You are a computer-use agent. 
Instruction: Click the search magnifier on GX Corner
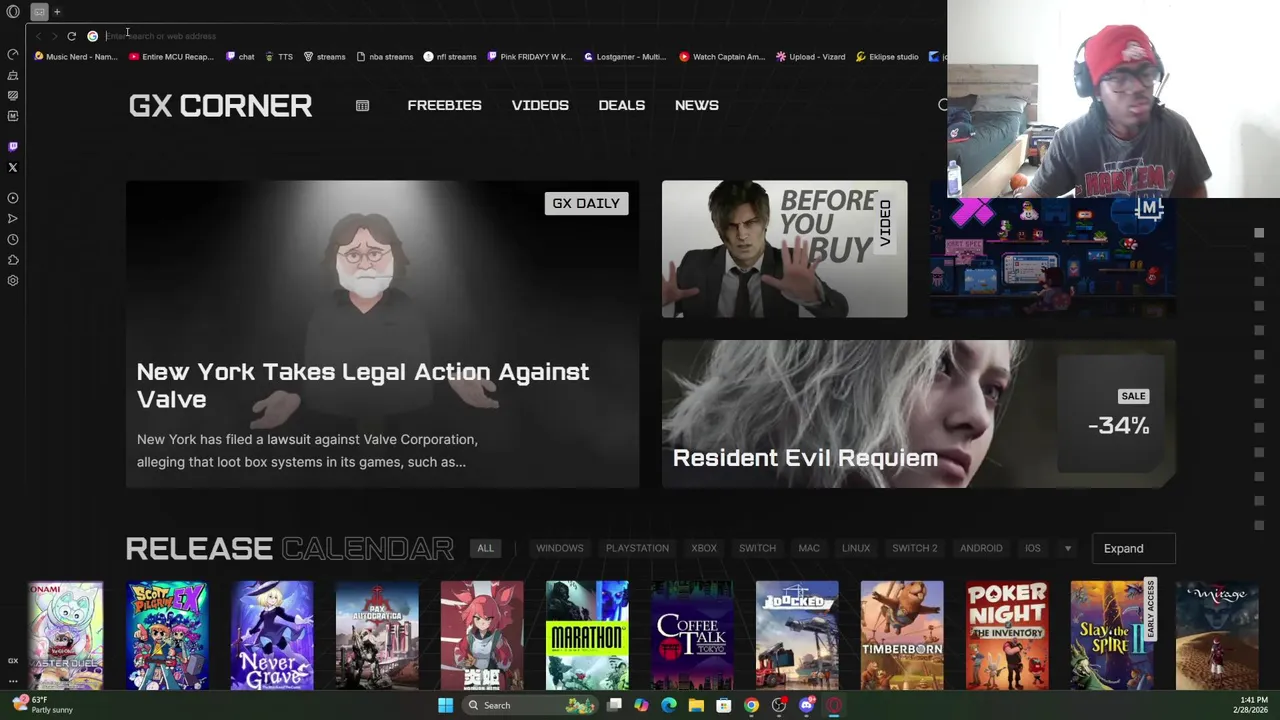(x=943, y=105)
